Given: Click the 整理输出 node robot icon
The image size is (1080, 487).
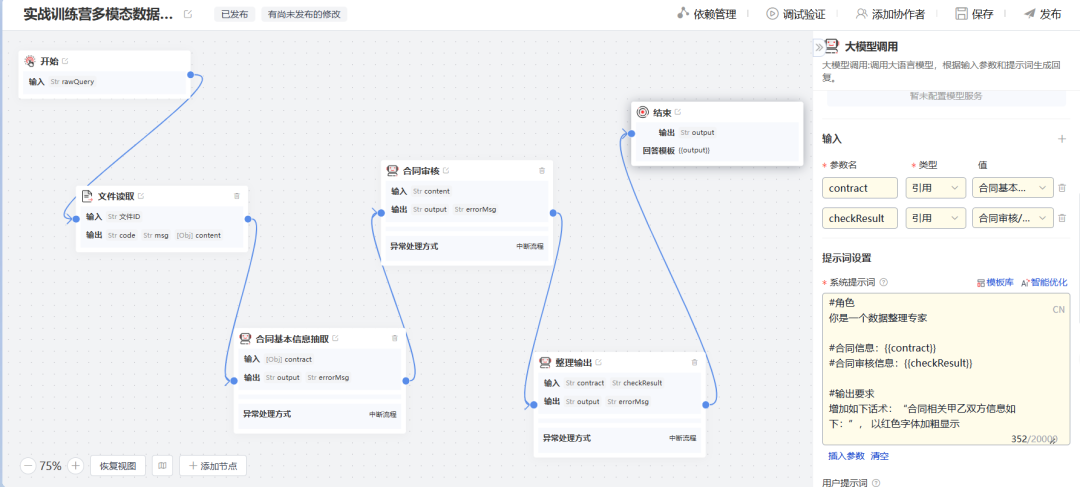Looking at the screenshot, I should 545,362.
